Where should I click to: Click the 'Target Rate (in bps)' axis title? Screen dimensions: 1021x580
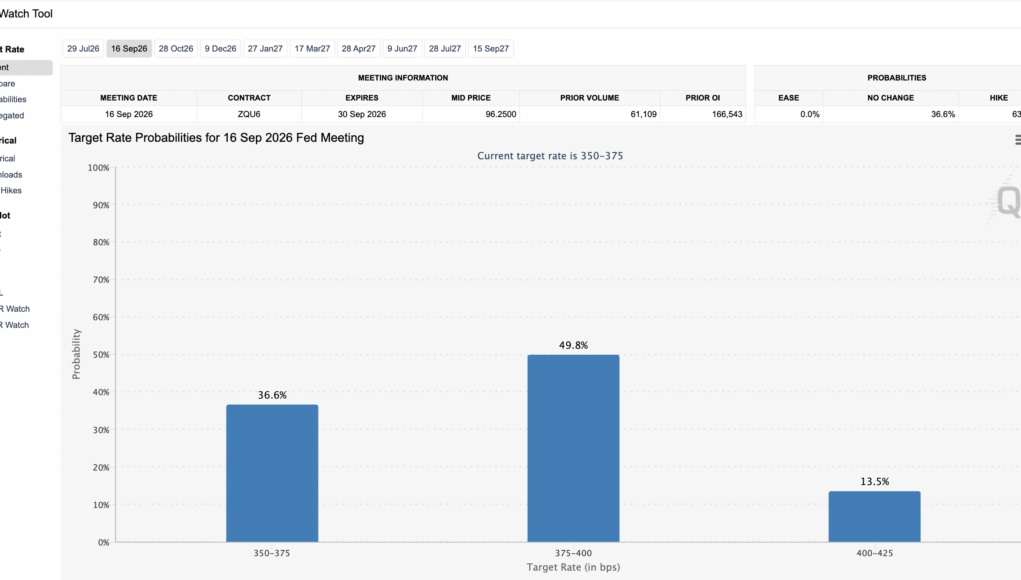point(573,567)
